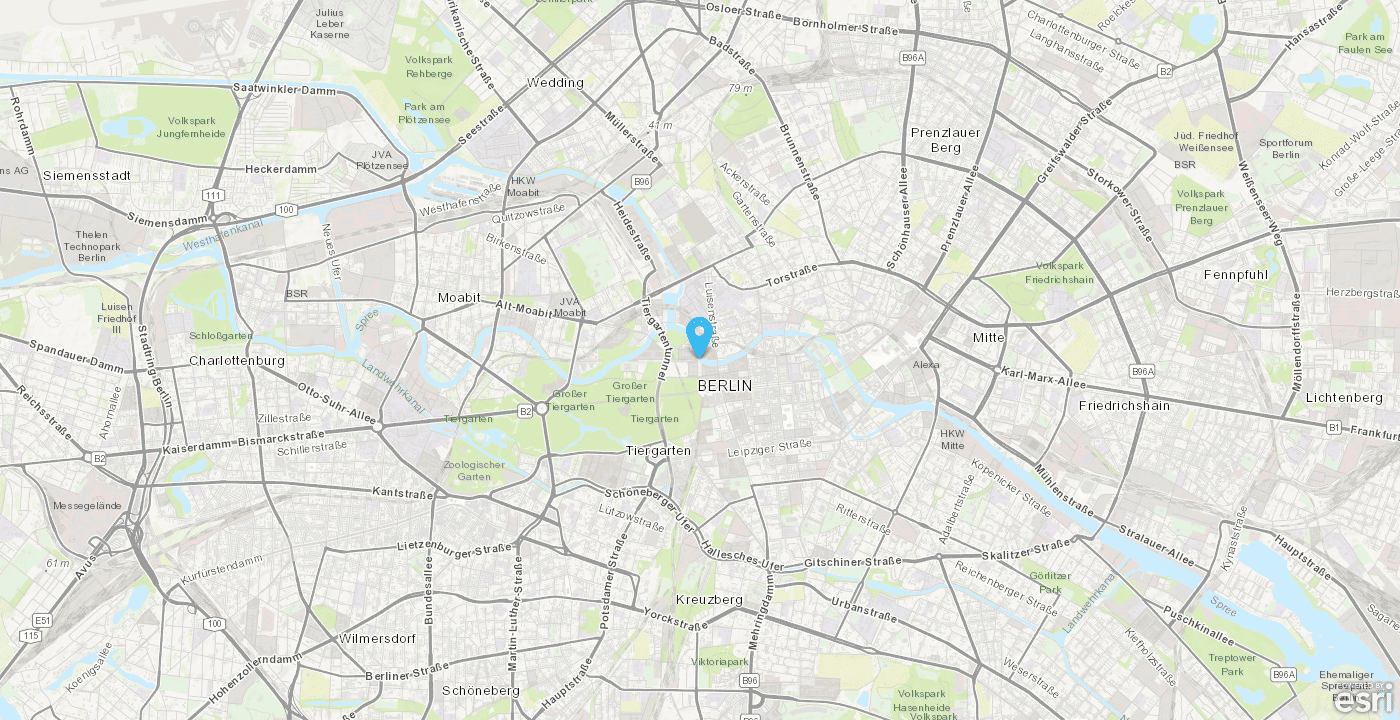
Task: Select the Kreuzberg district label
Action: tap(709, 599)
